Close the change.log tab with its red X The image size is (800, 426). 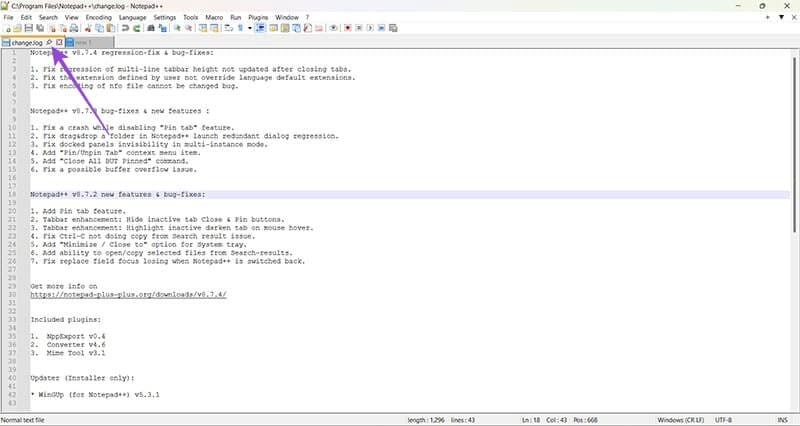59,42
